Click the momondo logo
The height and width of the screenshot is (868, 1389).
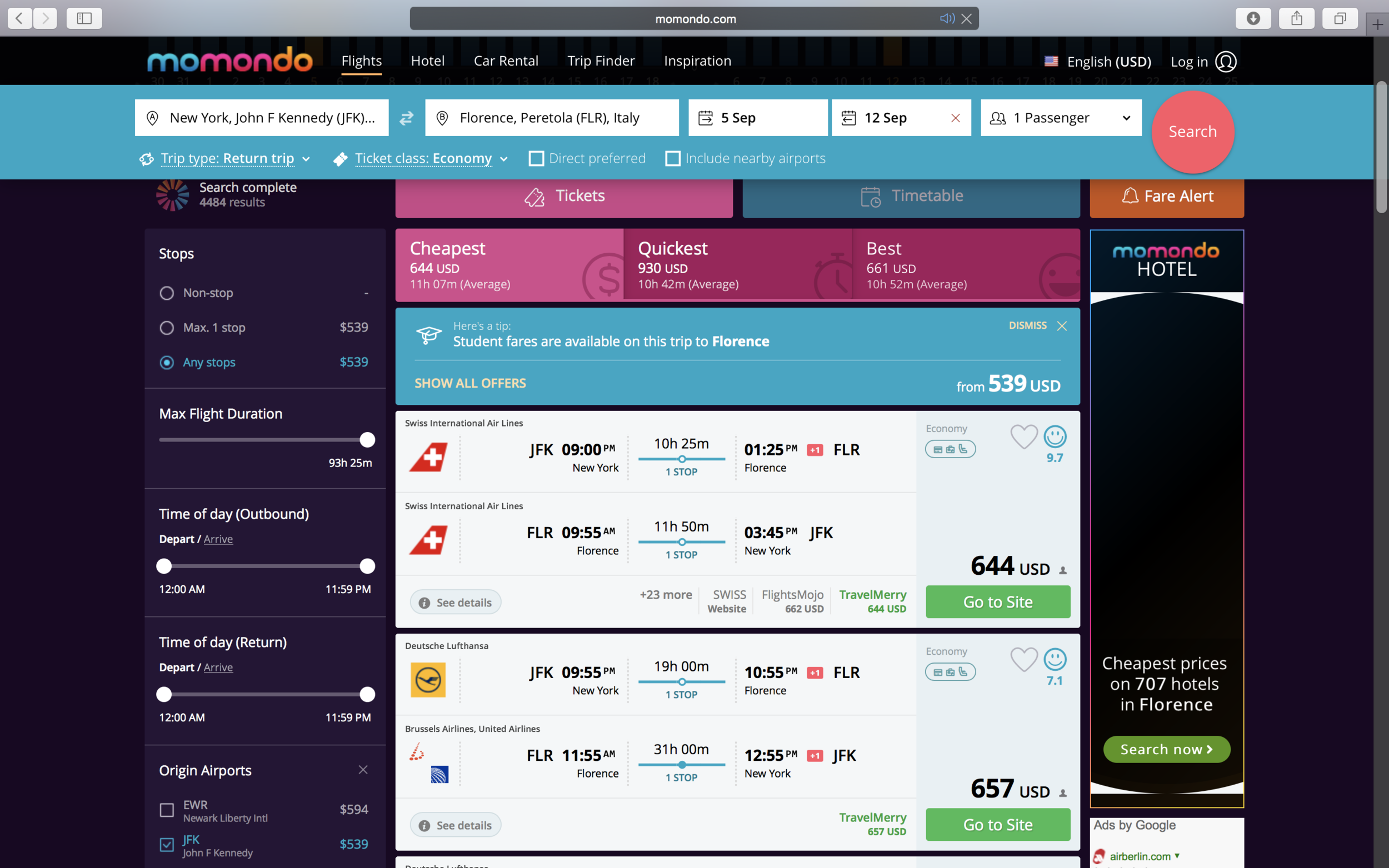[229, 61]
